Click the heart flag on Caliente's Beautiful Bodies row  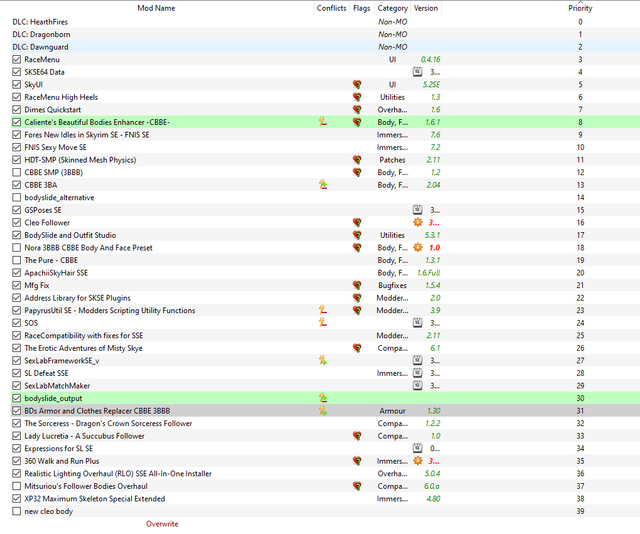[357, 122]
